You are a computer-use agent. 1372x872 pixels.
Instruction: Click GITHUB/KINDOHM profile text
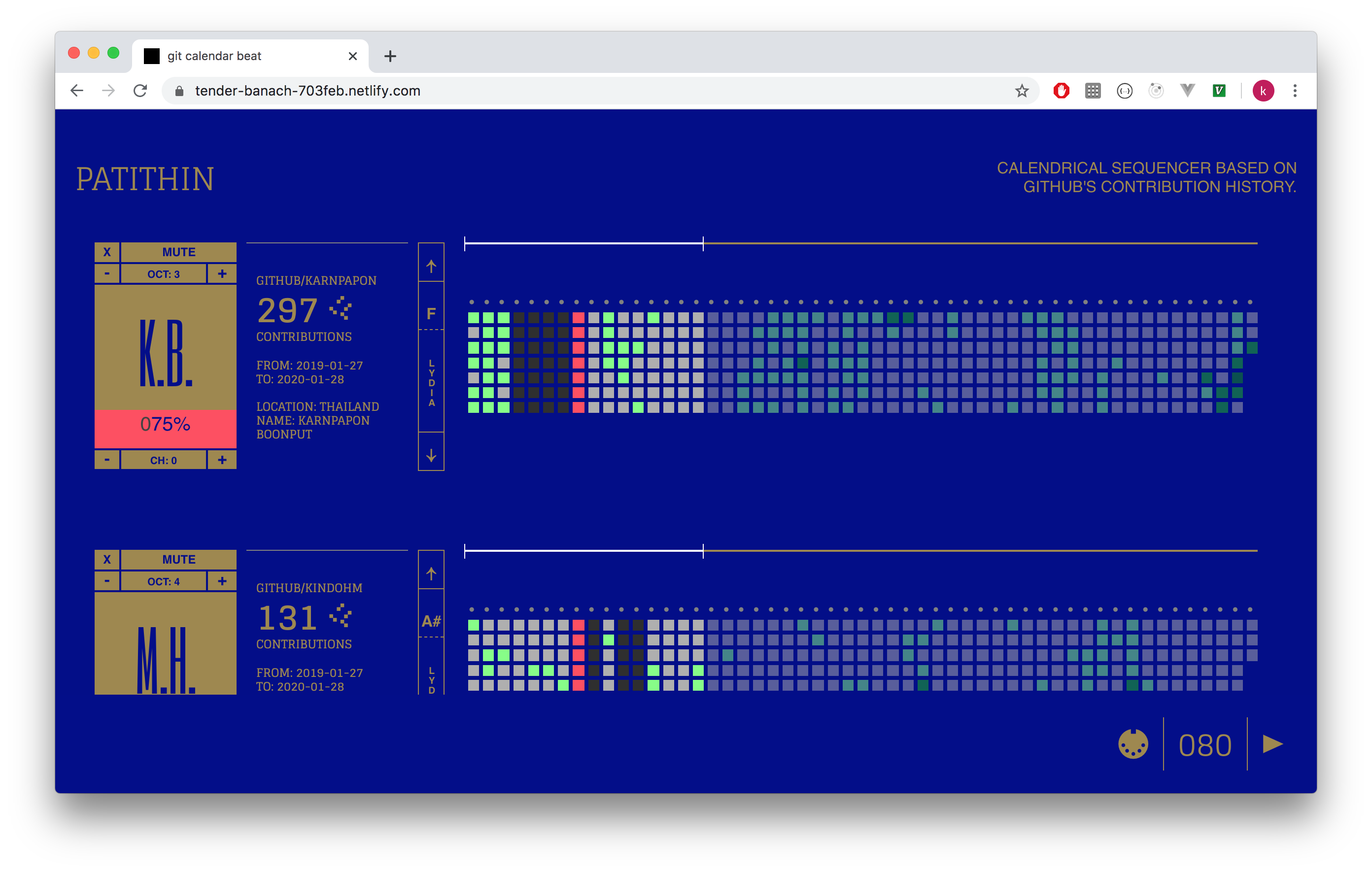point(309,588)
